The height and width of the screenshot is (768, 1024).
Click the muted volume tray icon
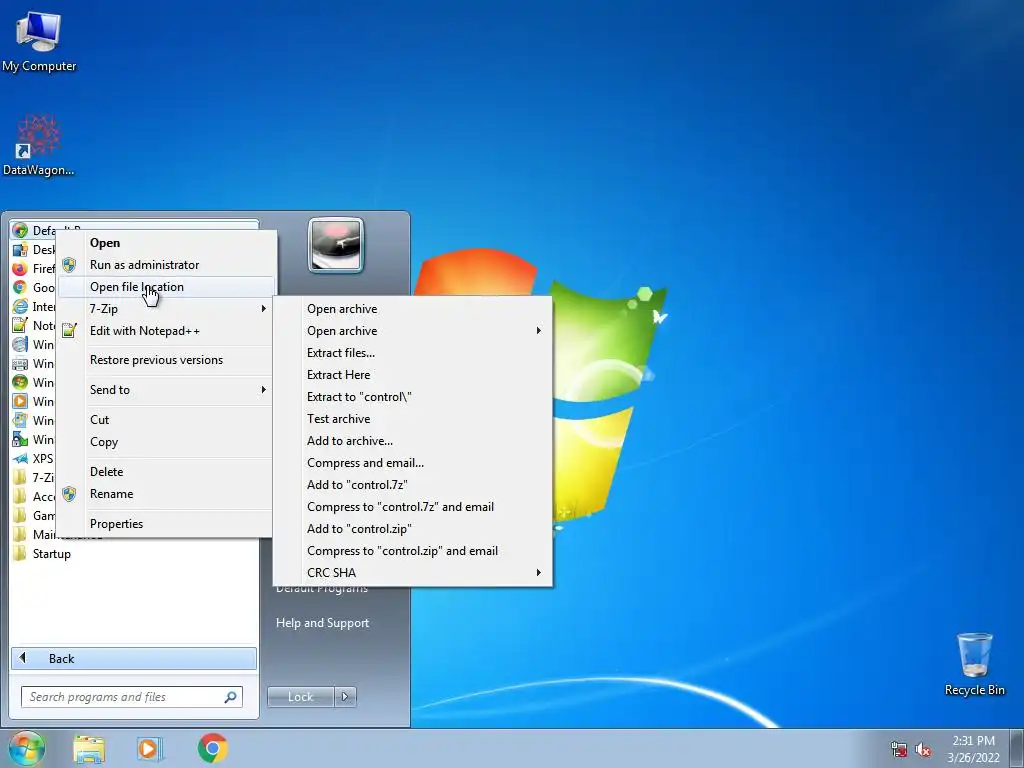pos(923,750)
